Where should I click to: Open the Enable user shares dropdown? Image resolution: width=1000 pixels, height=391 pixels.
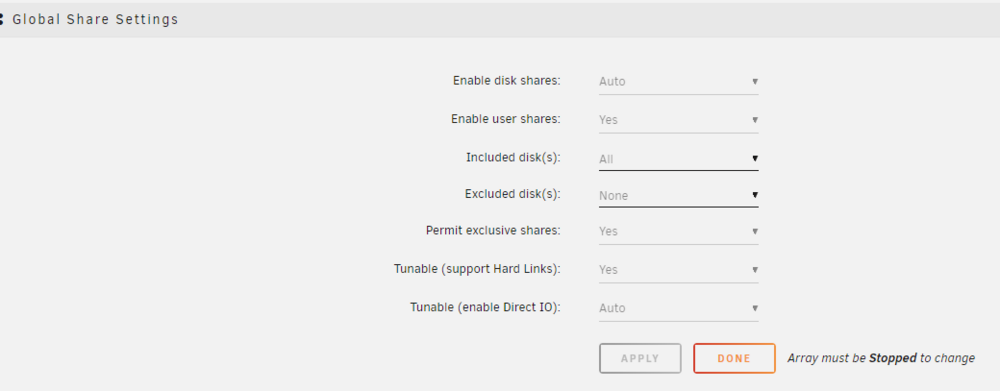(x=679, y=120)
